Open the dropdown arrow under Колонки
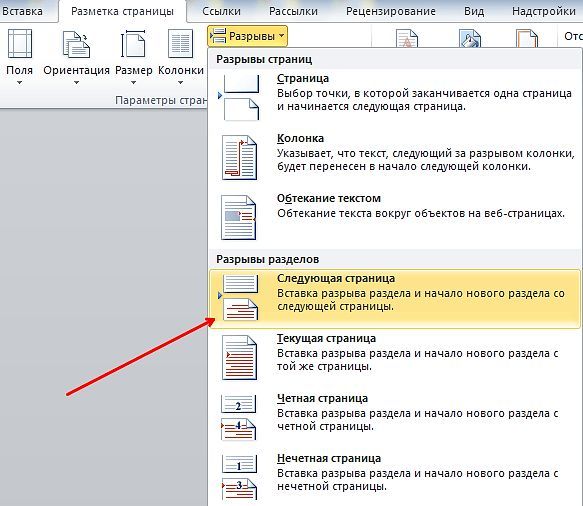The image size is (583, 506). click(x=180, y=83)
